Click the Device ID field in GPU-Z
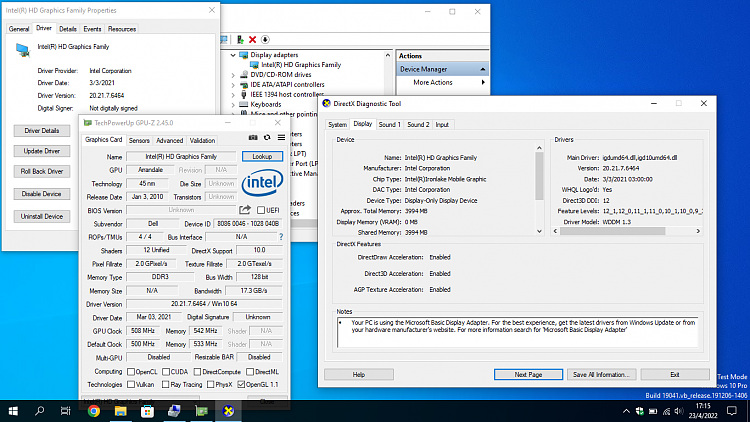Image resolution: width=750 pixels, height=422 pixels. pos(248,223)
